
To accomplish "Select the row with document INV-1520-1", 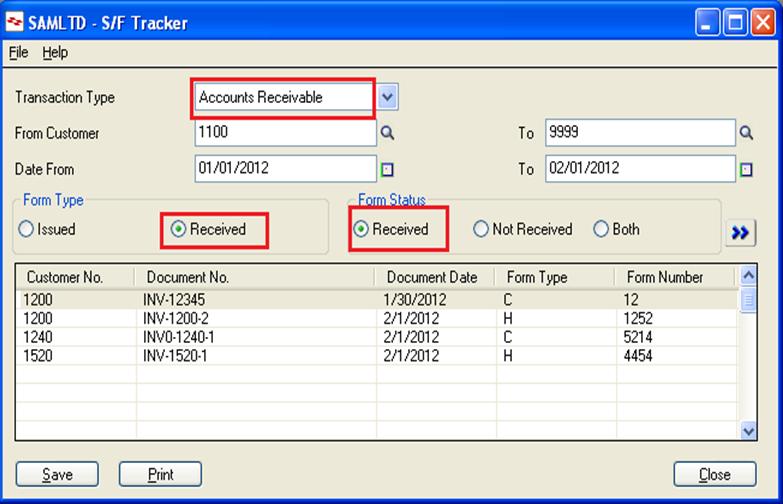I will [377, 356].
